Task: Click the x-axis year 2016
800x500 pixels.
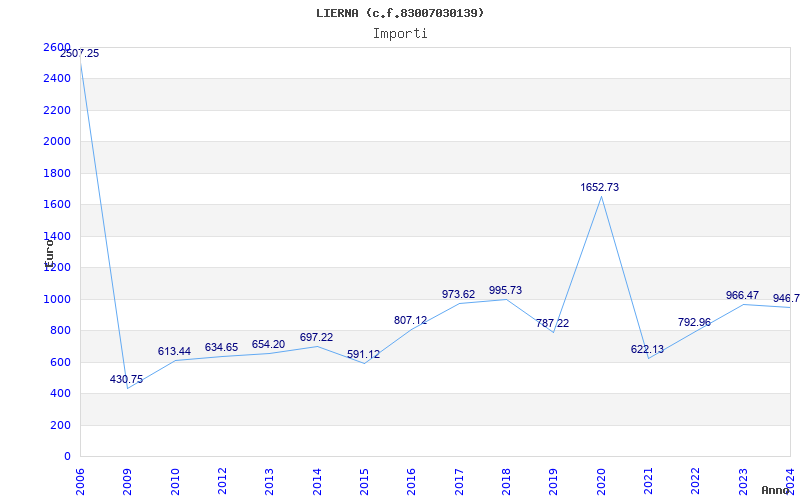Action: coord(411,481)
